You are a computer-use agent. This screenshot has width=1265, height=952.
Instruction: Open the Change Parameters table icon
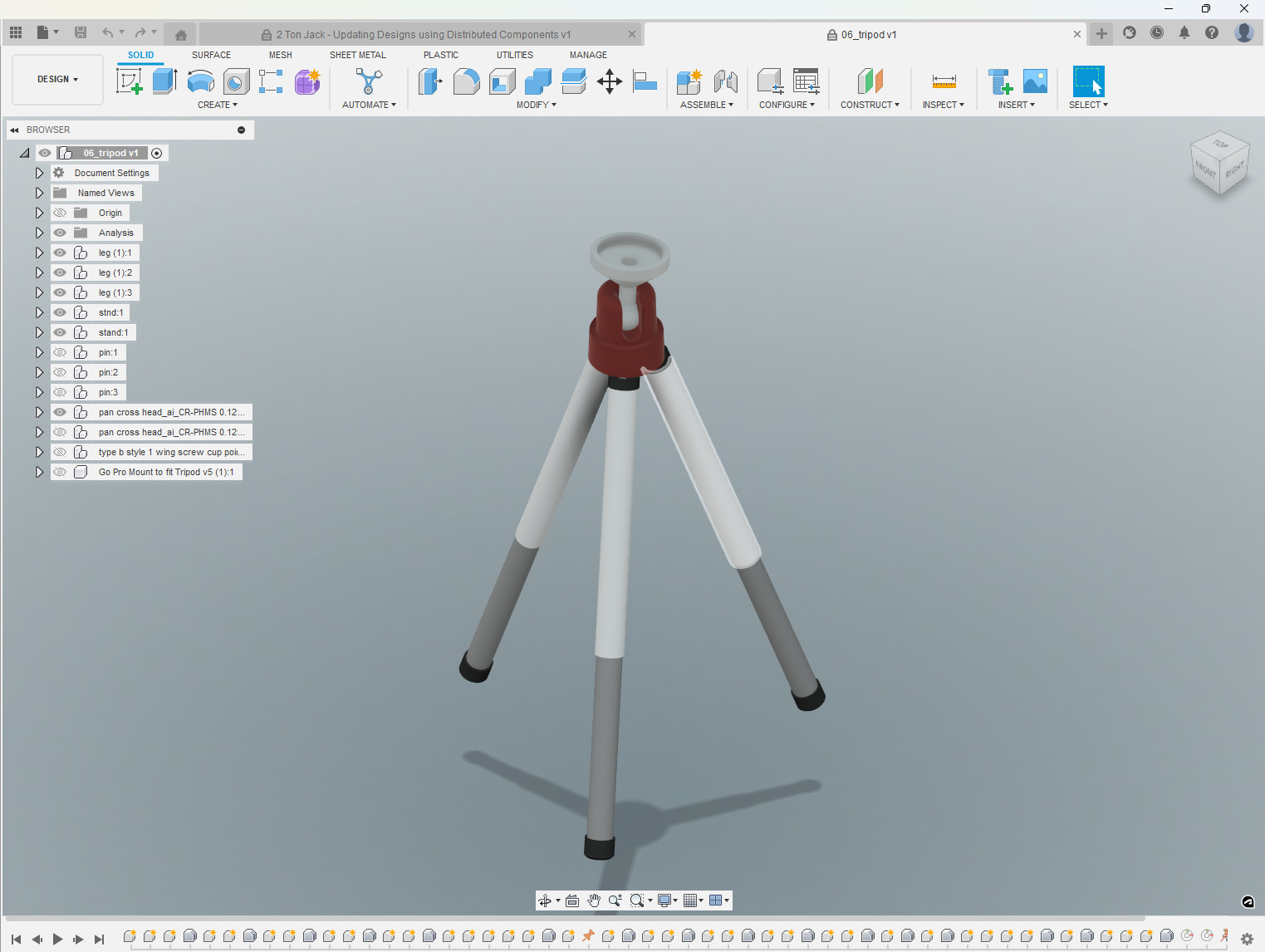point(806,81)
